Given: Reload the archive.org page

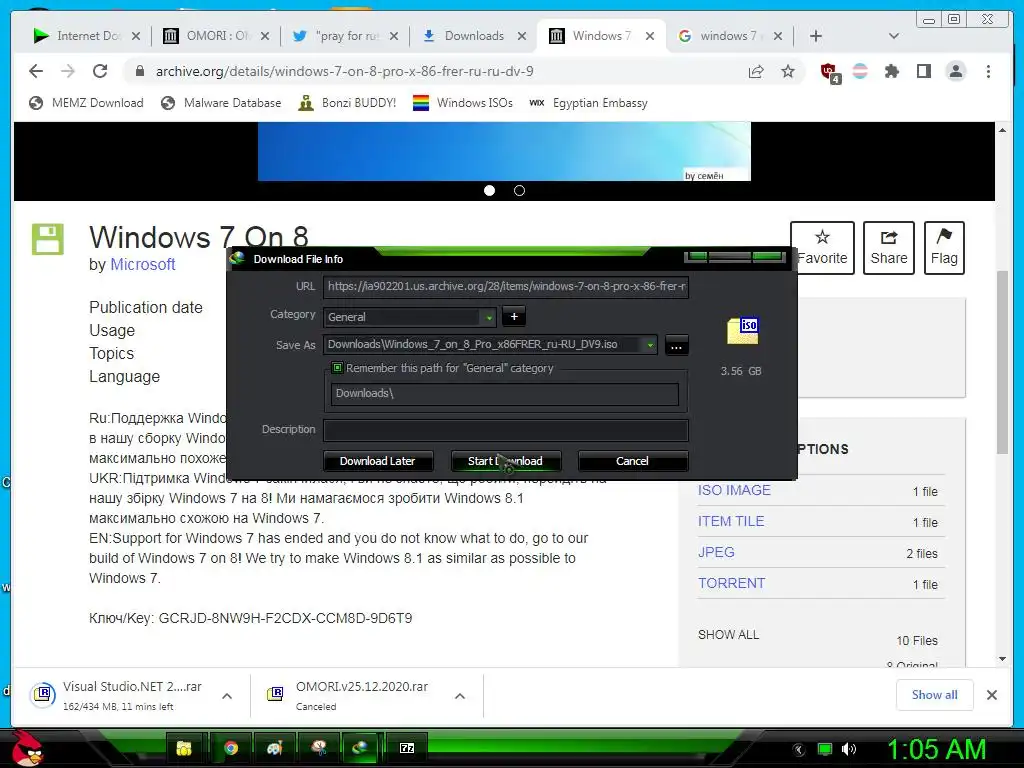Looking at the screenshot, I should point(100,71).
